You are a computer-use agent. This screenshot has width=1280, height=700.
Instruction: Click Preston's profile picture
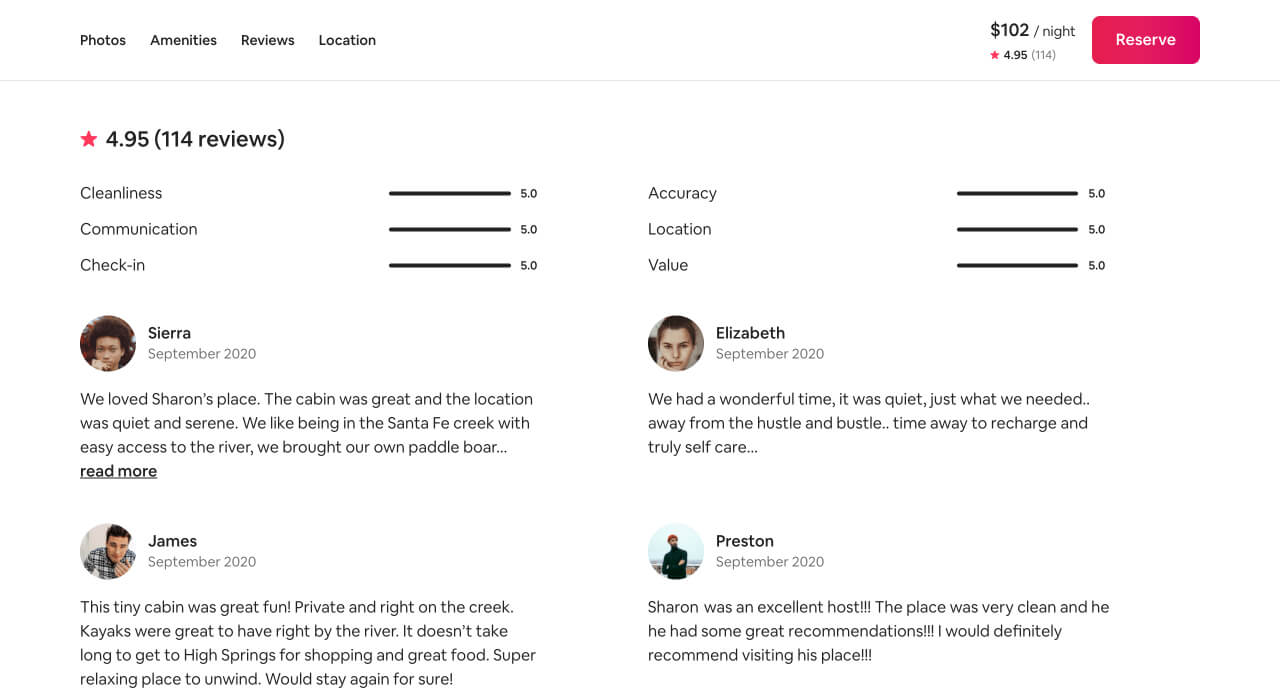click(676, 551)
